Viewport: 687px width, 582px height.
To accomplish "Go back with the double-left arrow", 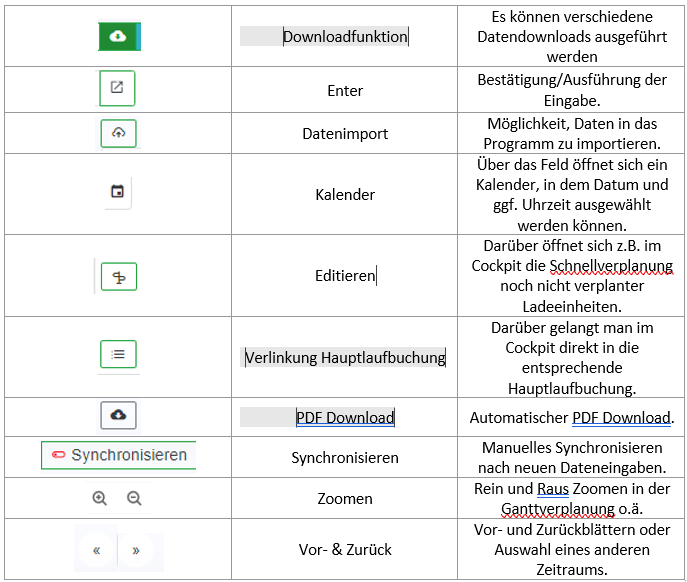I will coord(96,550).
